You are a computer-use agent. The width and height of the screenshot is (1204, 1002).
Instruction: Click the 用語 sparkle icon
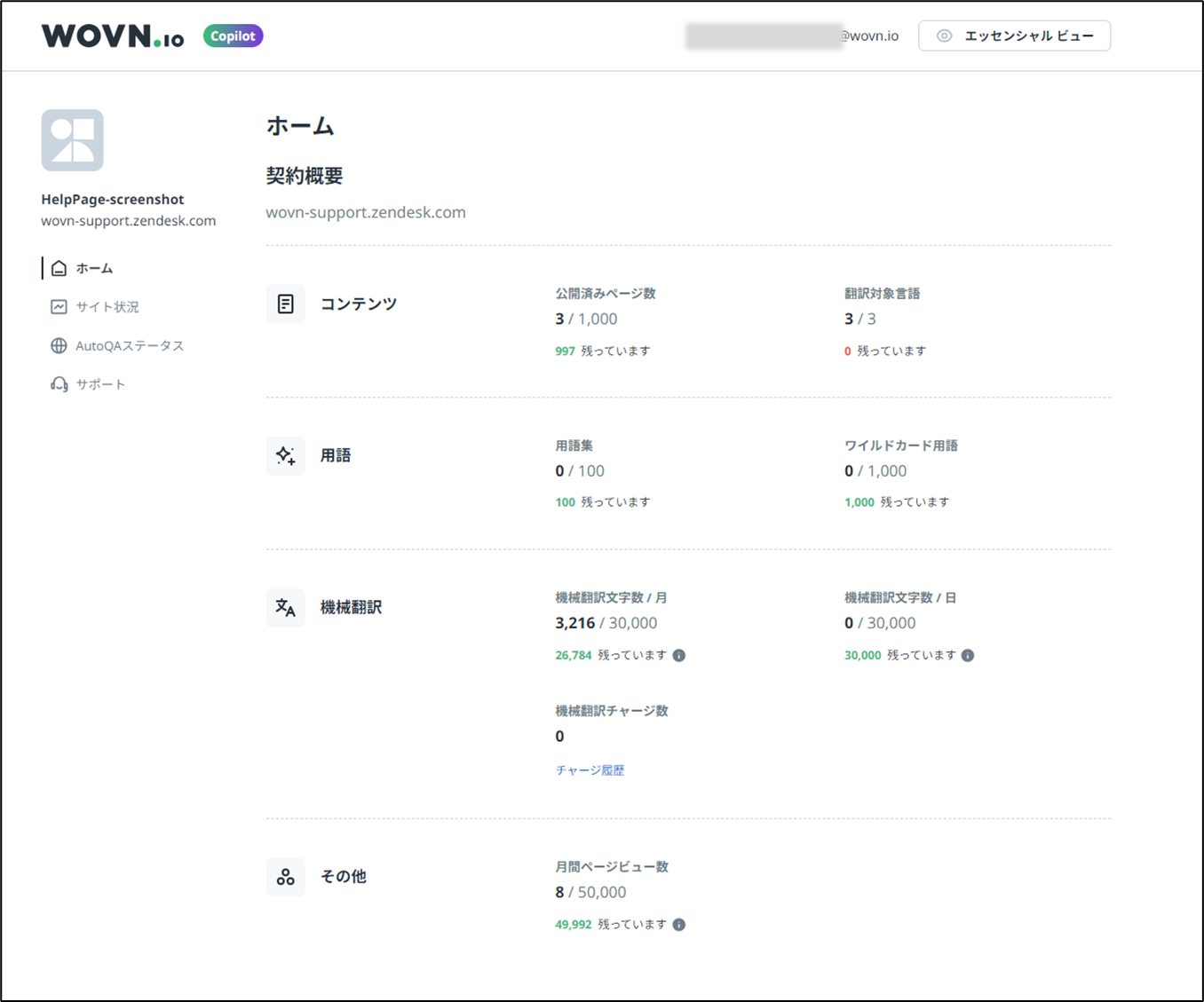285,456
